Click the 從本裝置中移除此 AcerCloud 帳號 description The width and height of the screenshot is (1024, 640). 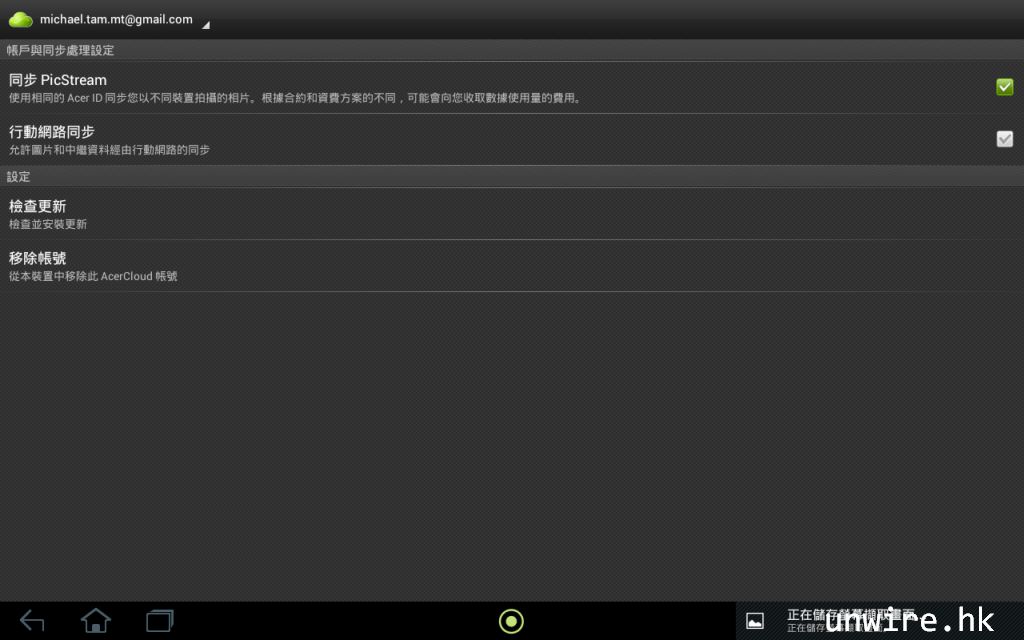(x=93, y=276)
